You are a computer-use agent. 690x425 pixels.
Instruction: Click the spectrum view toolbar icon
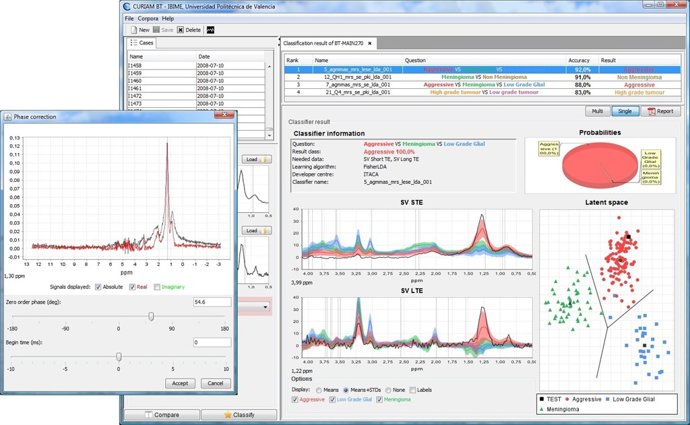click(211, 30)
